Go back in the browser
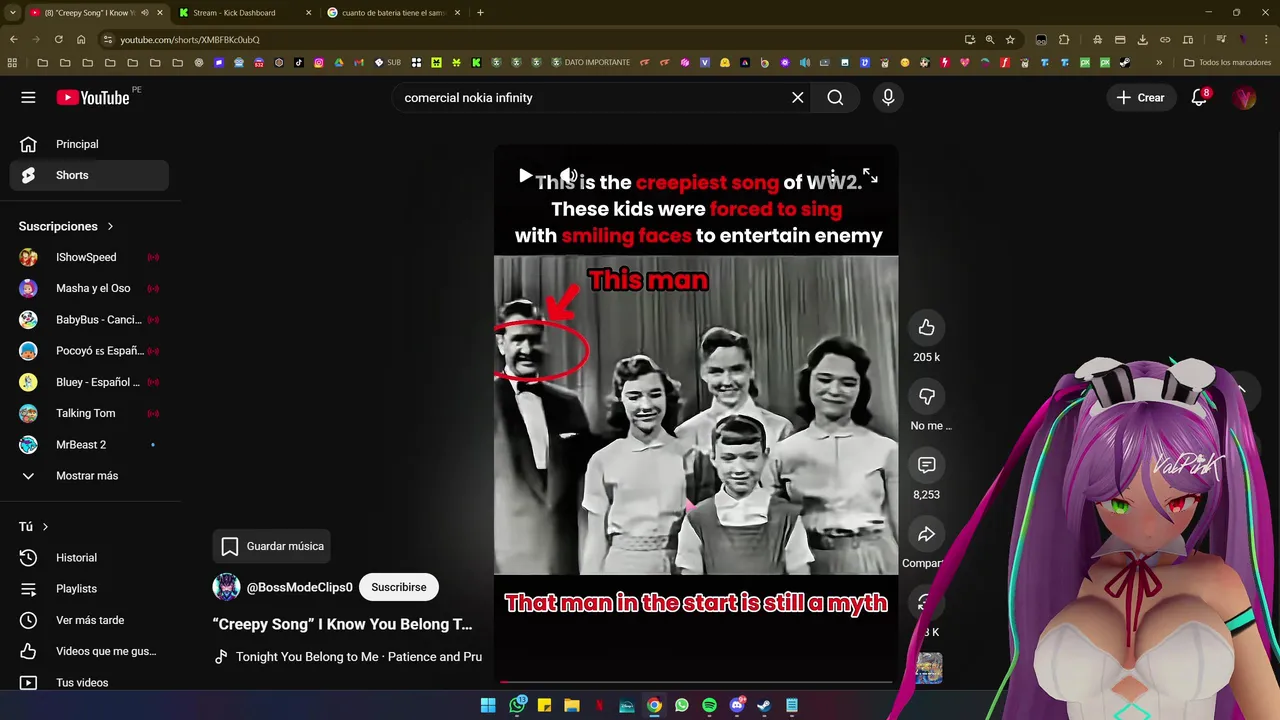This screenshot has width=1280, height=720. pyautogui.click(x=13, y=39)
